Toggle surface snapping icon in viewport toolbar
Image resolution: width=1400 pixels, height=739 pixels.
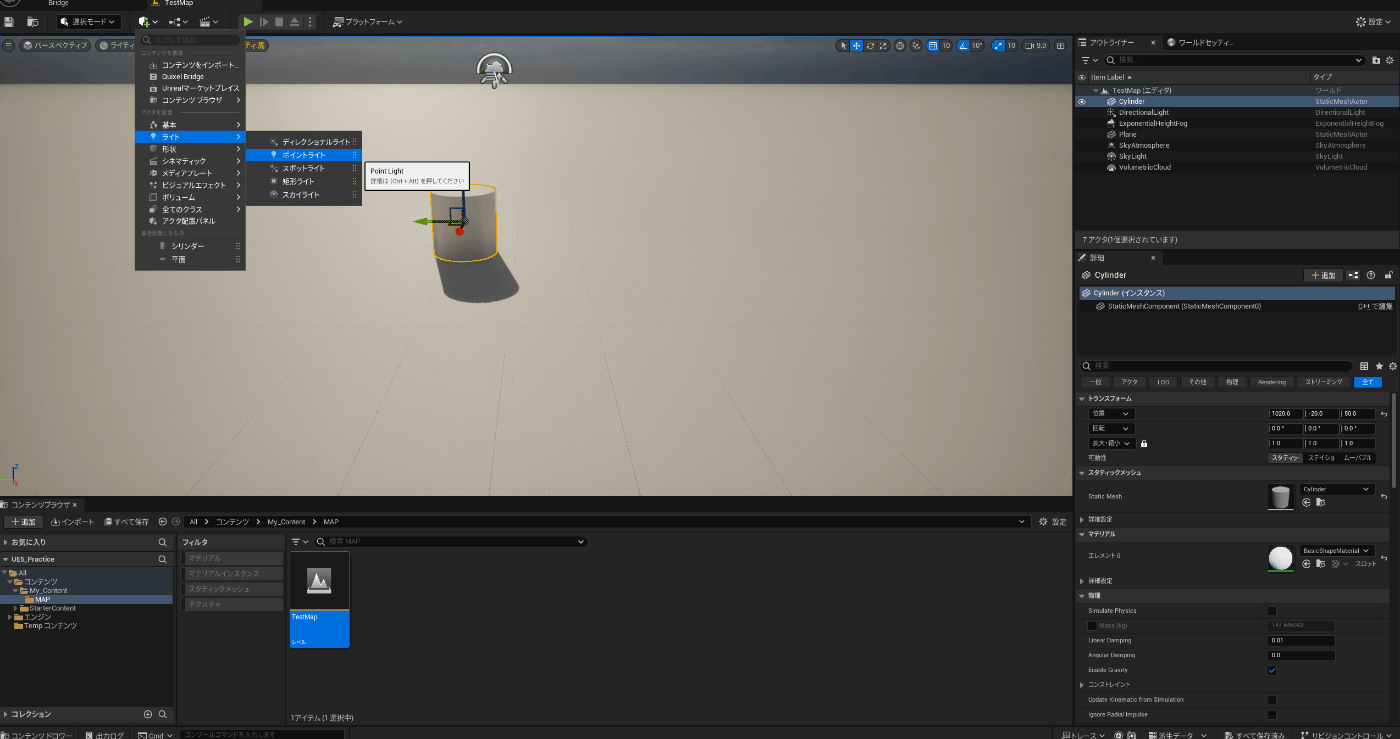click(918, 45)
